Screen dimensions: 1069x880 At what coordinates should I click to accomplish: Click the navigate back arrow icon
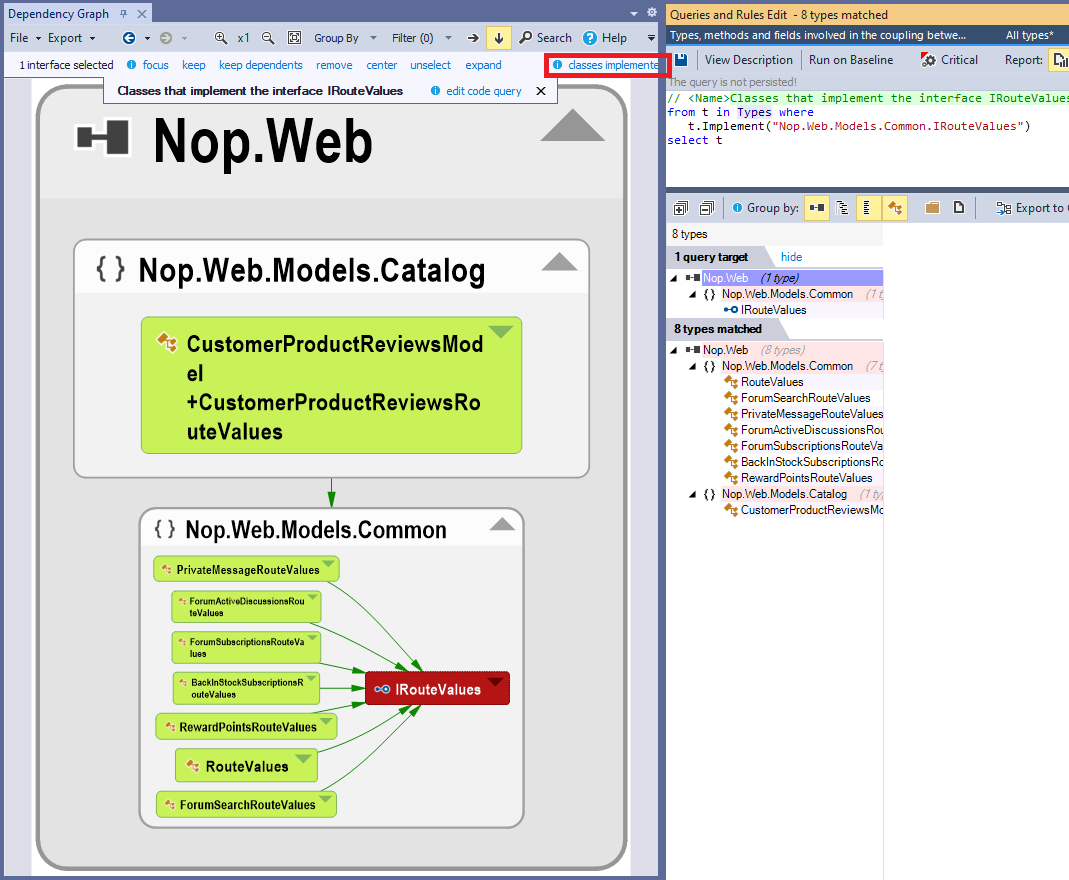tap(129, 38)
